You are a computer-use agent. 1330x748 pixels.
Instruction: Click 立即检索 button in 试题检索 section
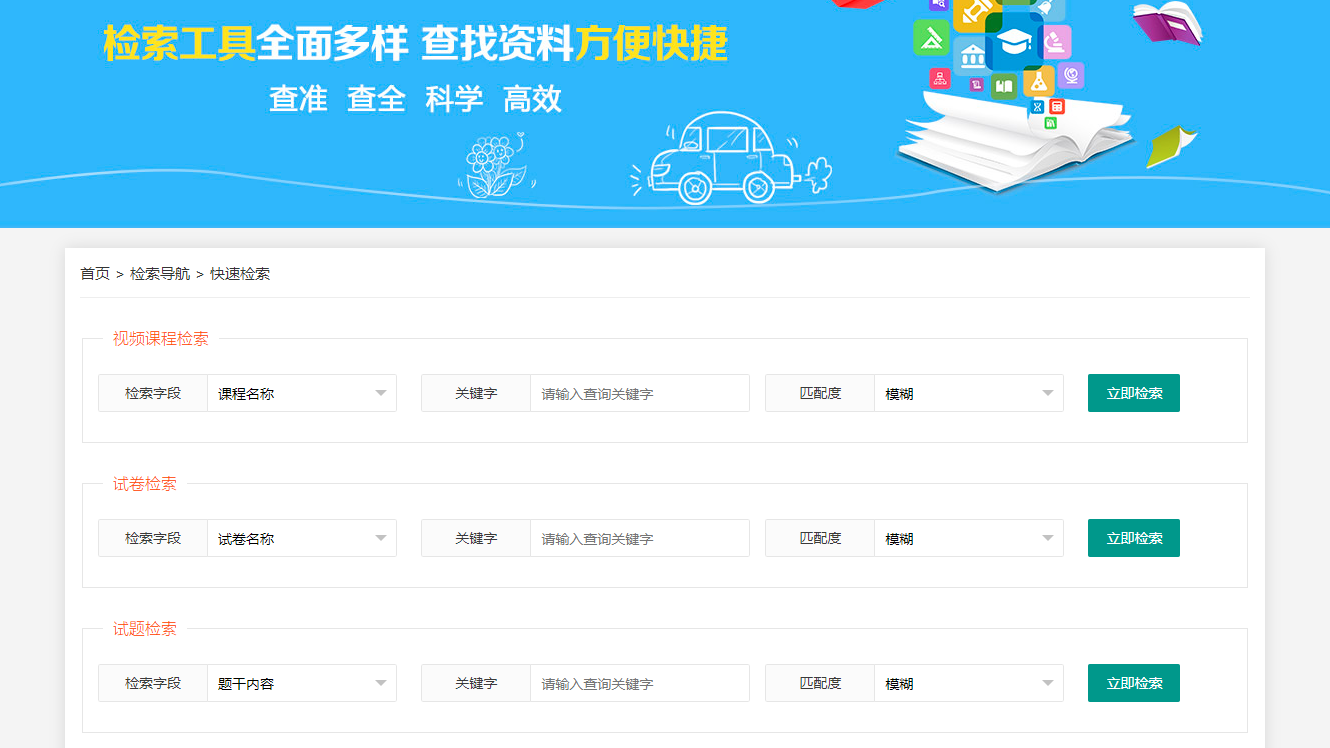1133,683
